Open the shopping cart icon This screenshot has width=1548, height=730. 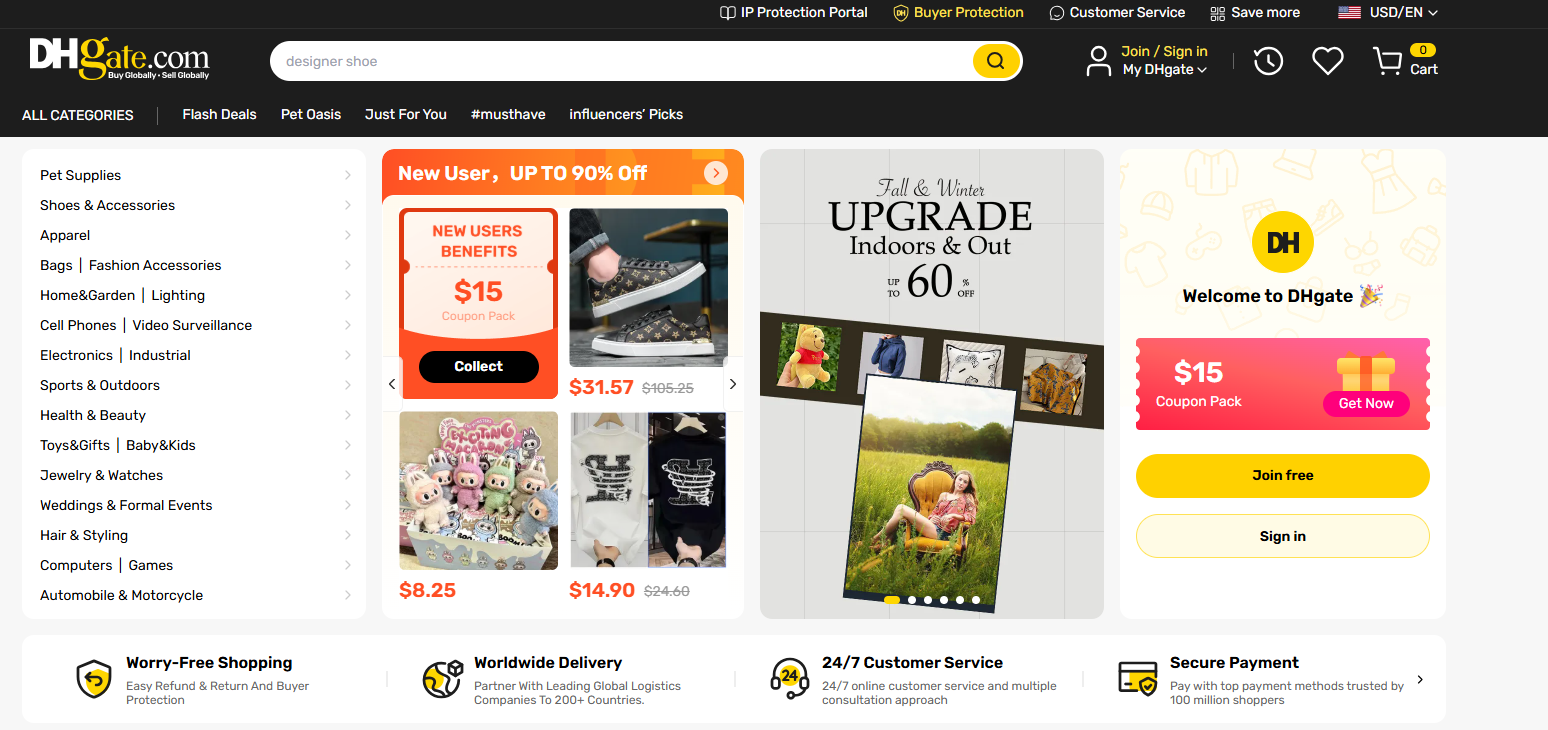(1387, 62)
